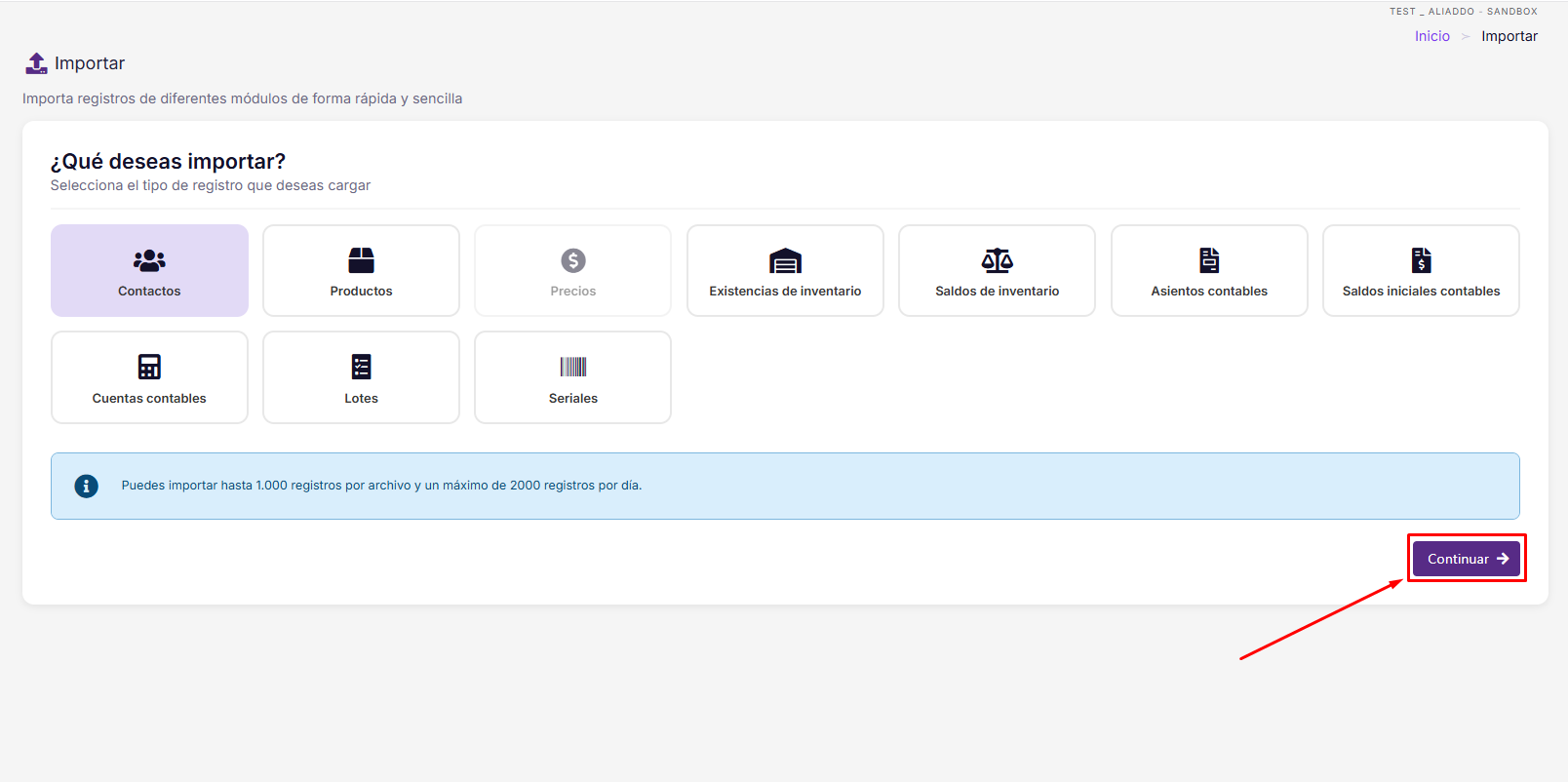Click the Lotes checklist icon
Image resolution: width=1568 pixels, height=782 pixels.
[361, 367]
